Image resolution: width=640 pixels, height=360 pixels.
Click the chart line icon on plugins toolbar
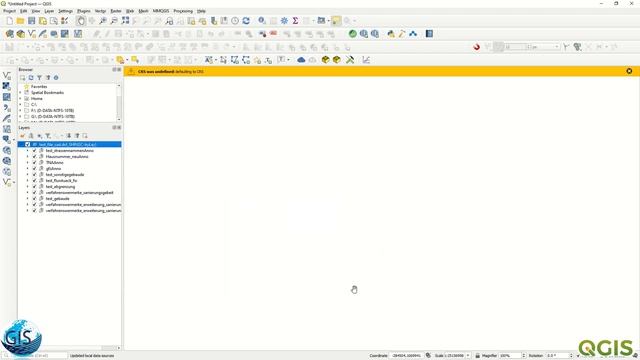366,60
